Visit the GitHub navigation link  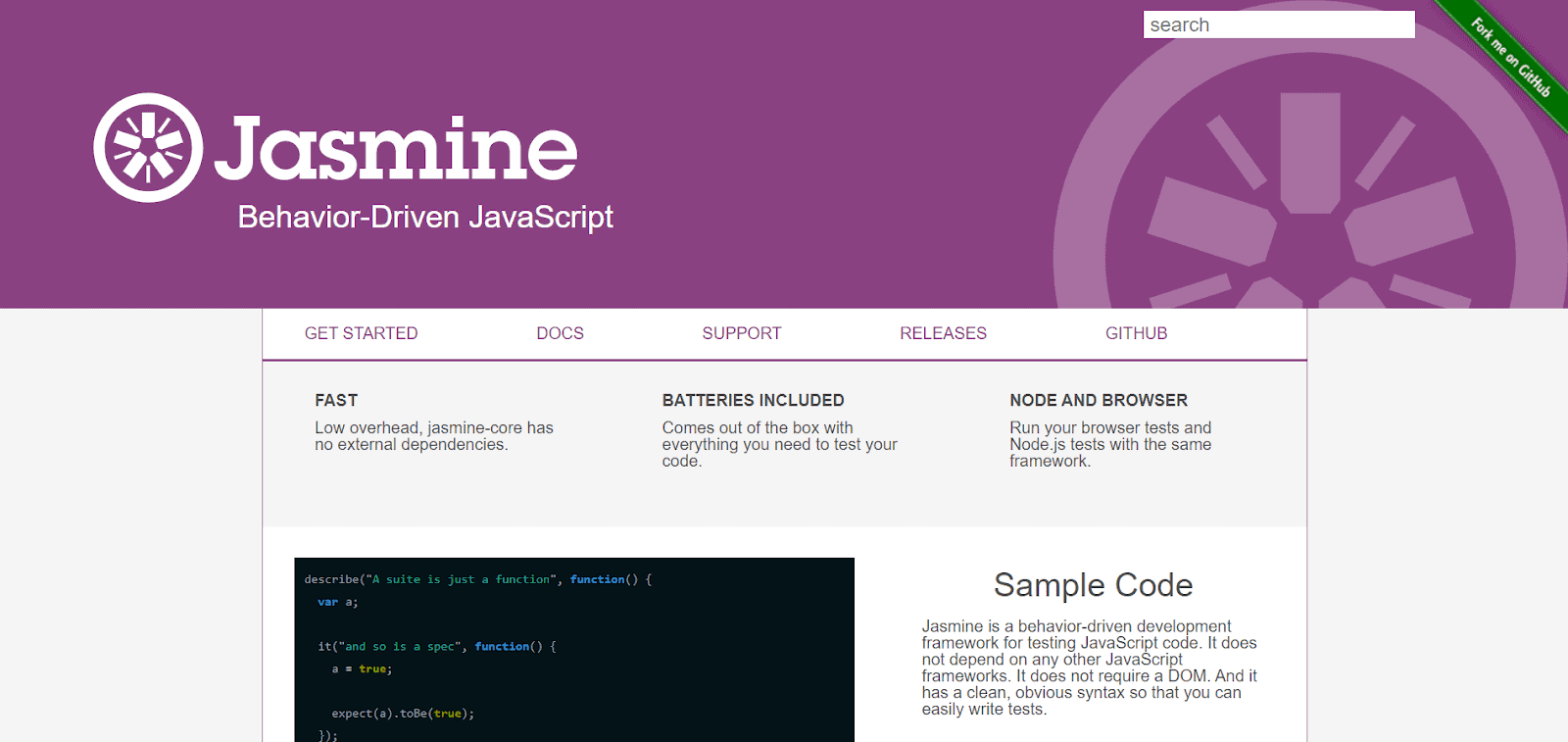coord(1136,333)
